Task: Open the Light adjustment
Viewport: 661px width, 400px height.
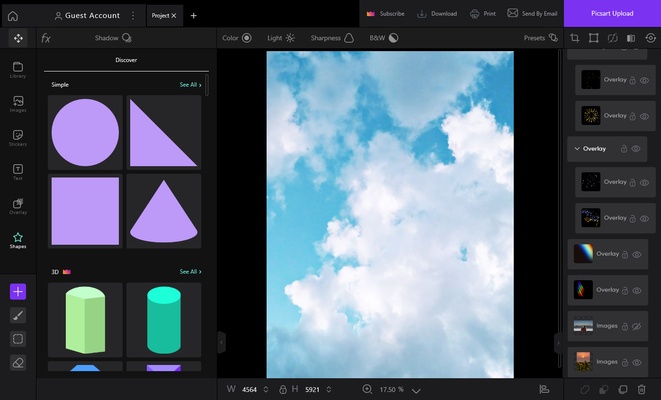Action: point(281,38)
